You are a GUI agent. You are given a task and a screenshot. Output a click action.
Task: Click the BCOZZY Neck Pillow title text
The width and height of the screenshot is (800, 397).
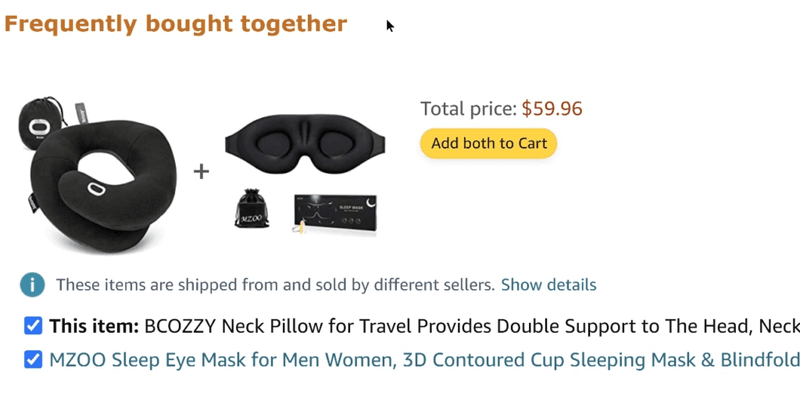coord(472,326)
